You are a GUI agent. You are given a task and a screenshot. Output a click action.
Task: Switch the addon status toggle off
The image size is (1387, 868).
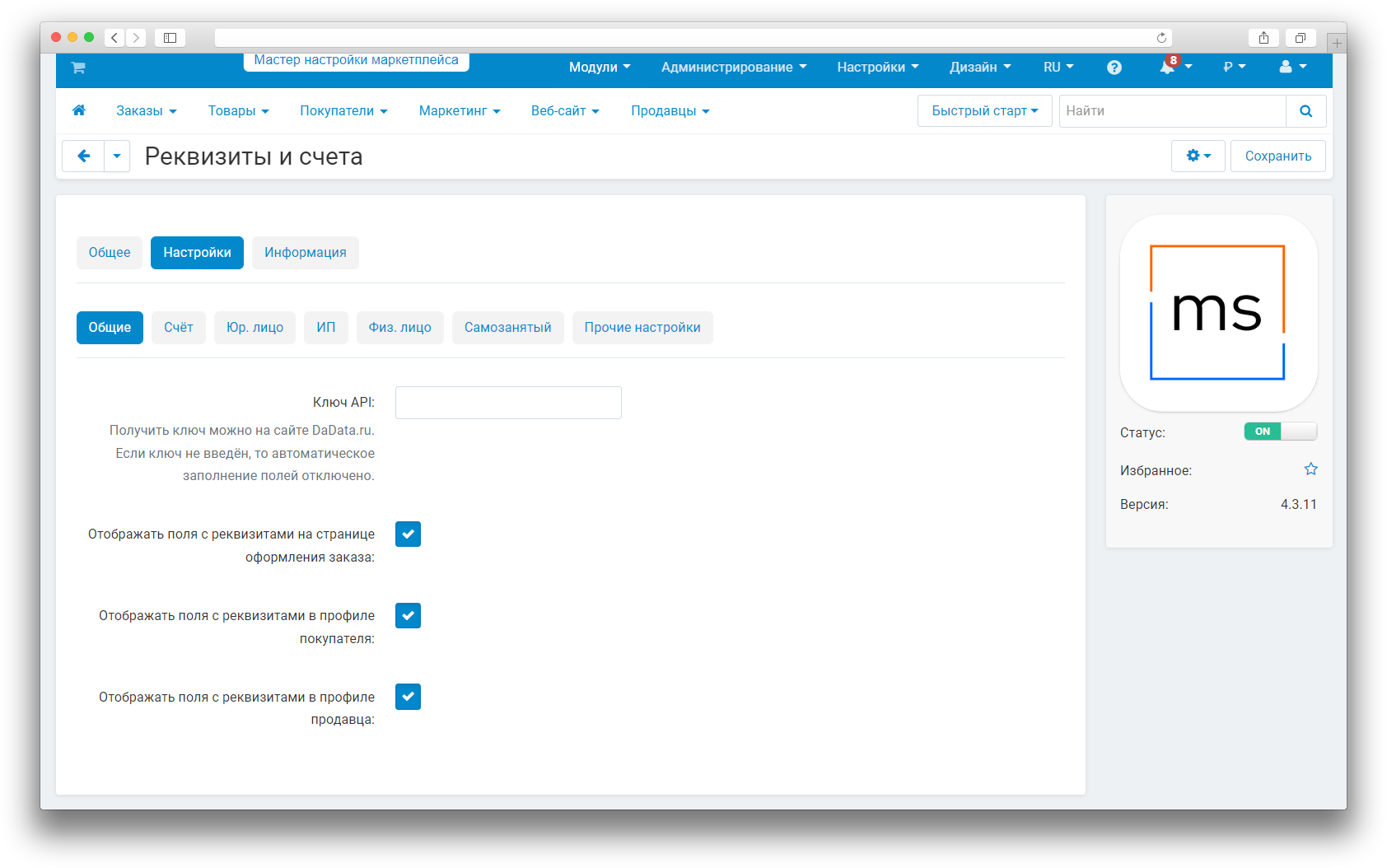1280,432
